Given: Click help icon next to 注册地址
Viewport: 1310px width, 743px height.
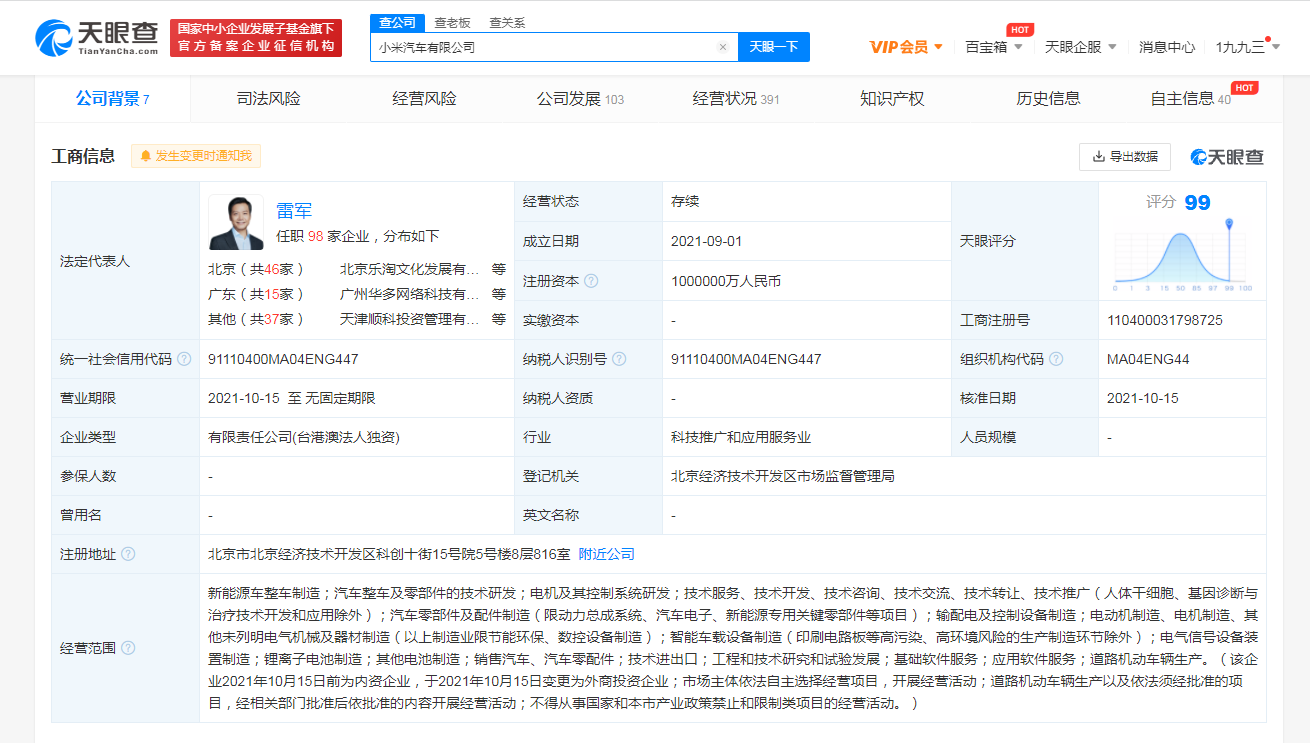Looking at the screenshot, I should click(x=128, y=554).
